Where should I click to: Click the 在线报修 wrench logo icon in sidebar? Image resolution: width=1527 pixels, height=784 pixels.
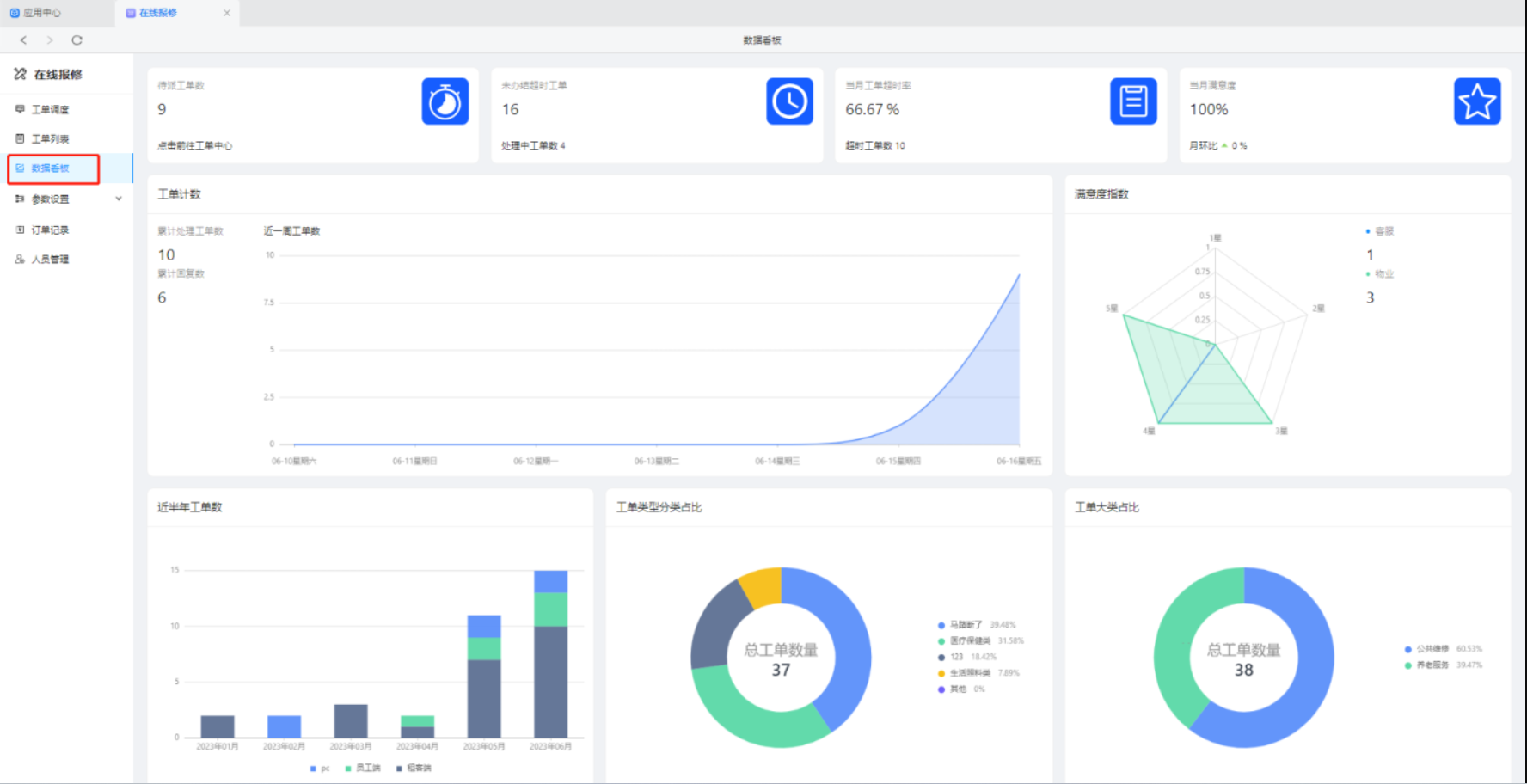[x=20, y=75]
